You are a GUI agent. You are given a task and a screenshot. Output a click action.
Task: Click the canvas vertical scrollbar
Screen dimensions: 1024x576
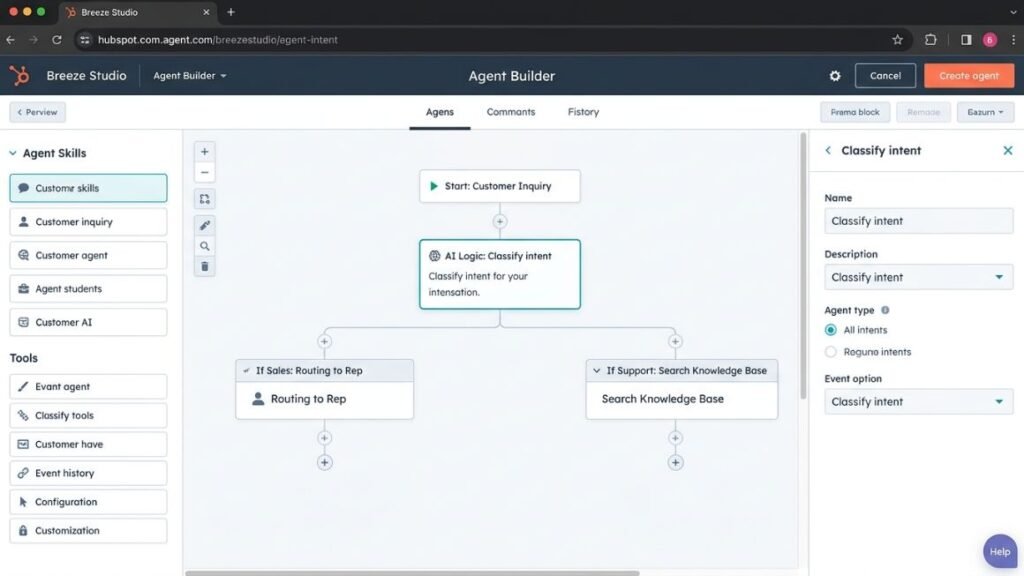tap(803, 266)
